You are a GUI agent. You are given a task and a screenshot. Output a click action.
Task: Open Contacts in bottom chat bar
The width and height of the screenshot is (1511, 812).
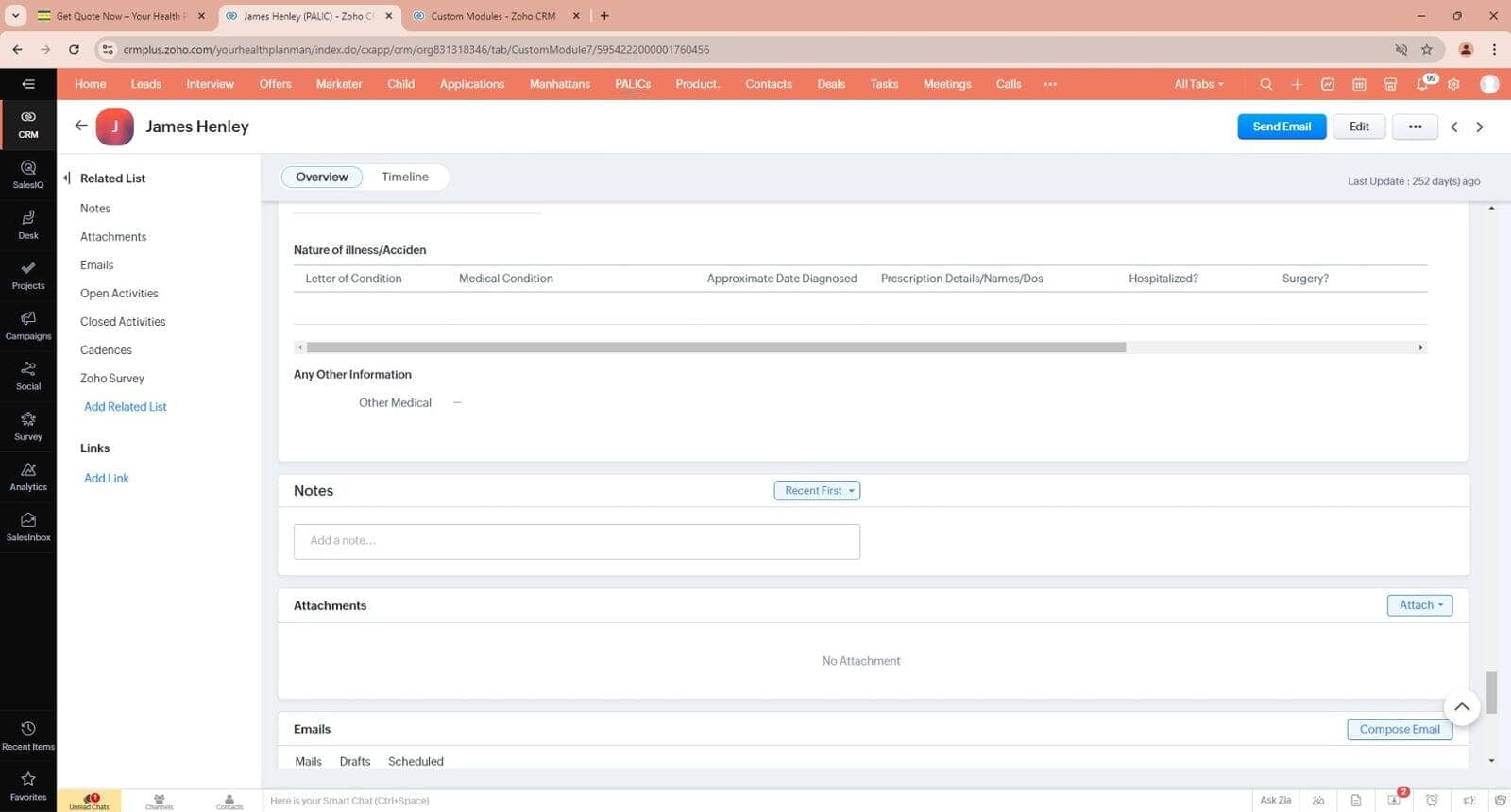(229, 801)
